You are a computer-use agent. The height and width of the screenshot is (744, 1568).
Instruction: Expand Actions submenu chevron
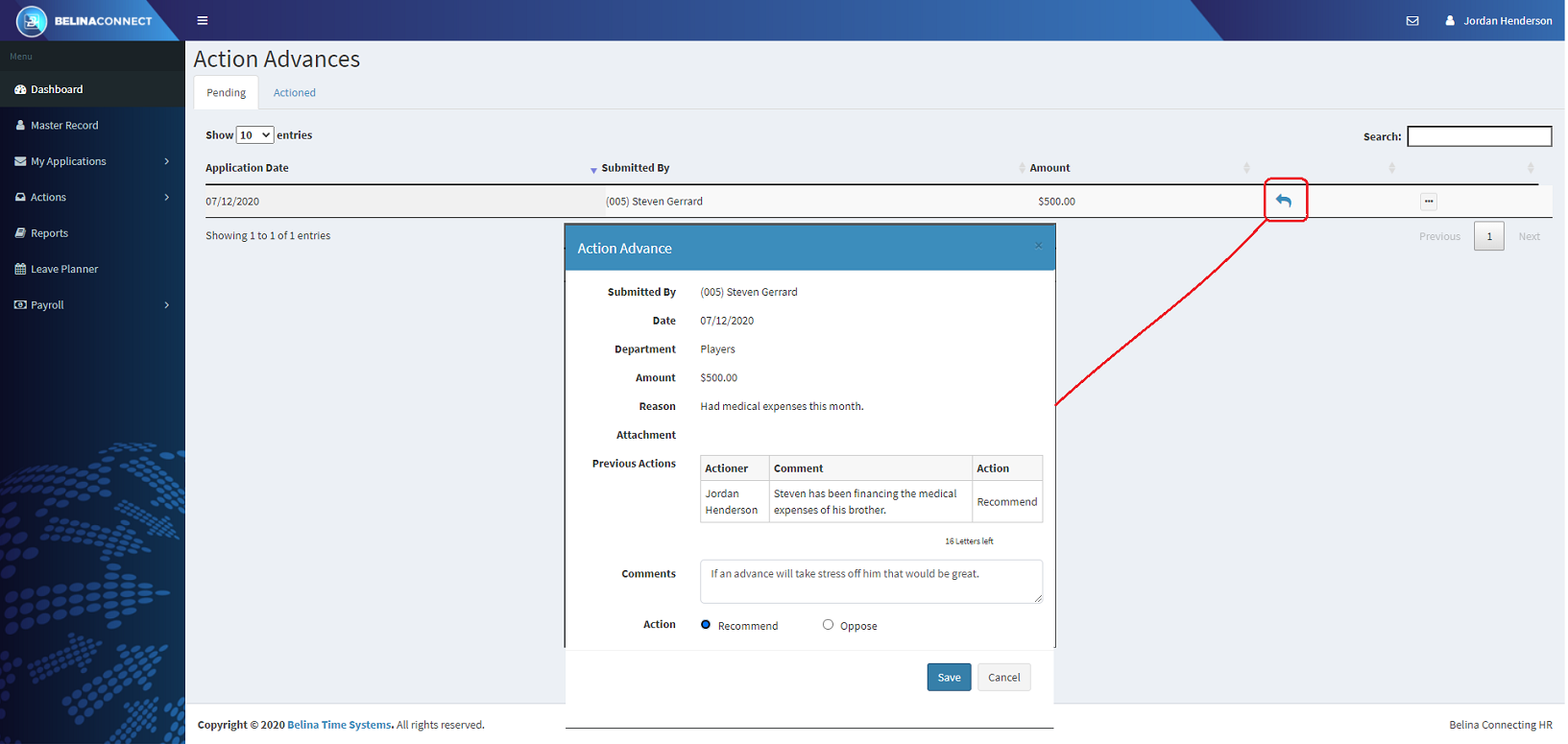click(167, 197)
